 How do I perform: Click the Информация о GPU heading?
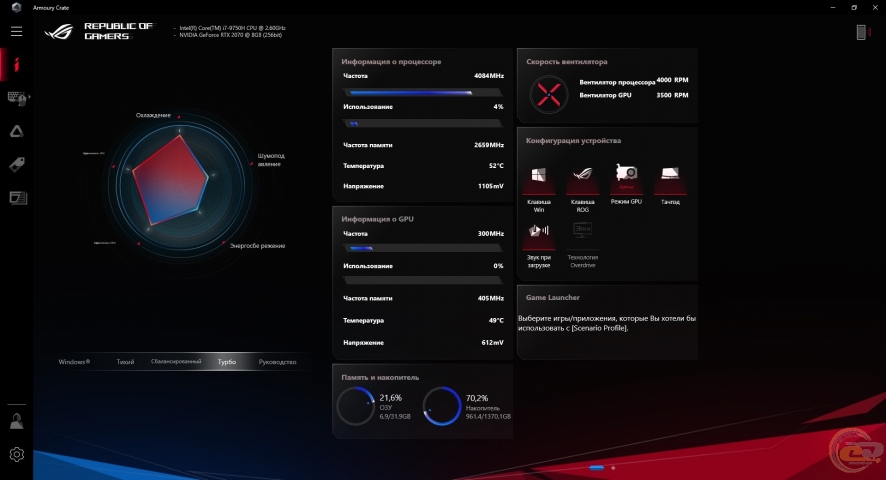click(x=377, y=219)
